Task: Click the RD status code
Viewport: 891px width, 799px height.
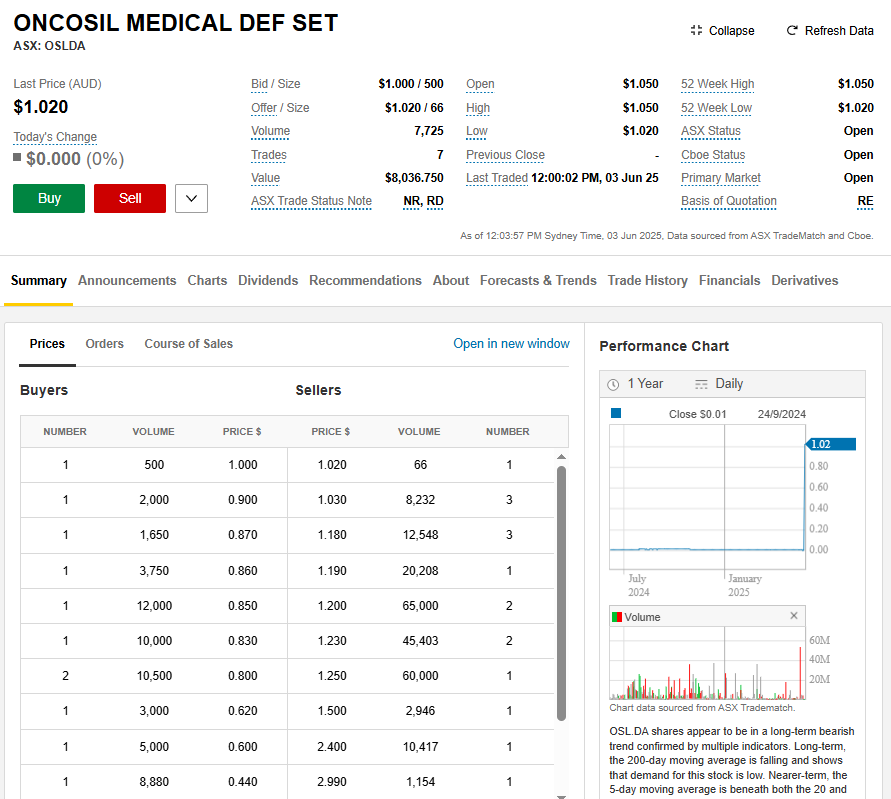Action: click(x=435, y=201)
